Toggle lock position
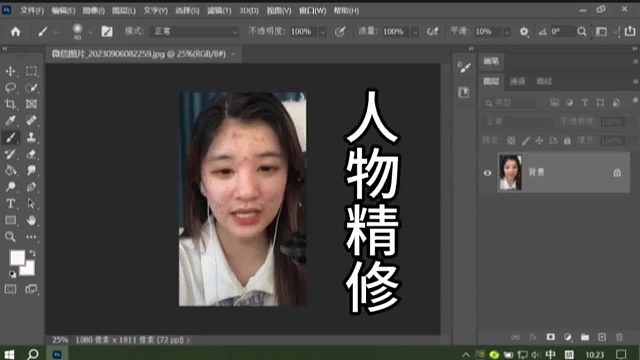Viewport: 640px width, 360px height. [x=539, y=140]
